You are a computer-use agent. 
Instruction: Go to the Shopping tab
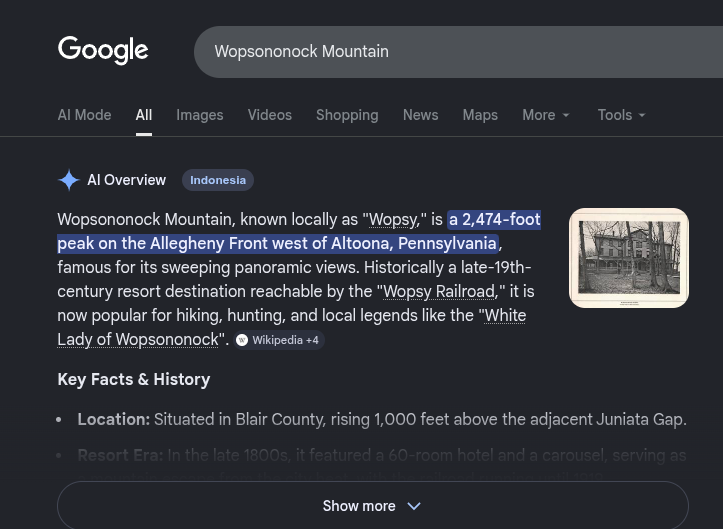pyautogui.click(x=347, y=115)
